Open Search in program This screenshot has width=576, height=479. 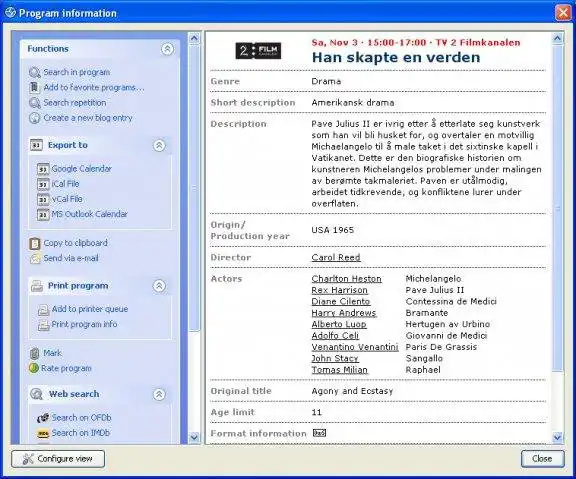(77, 72)
